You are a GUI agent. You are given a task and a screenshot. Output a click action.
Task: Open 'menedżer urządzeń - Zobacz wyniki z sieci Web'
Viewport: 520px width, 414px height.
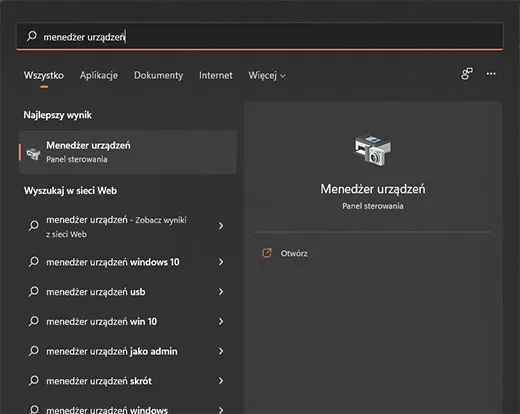[x=128, y=227]
